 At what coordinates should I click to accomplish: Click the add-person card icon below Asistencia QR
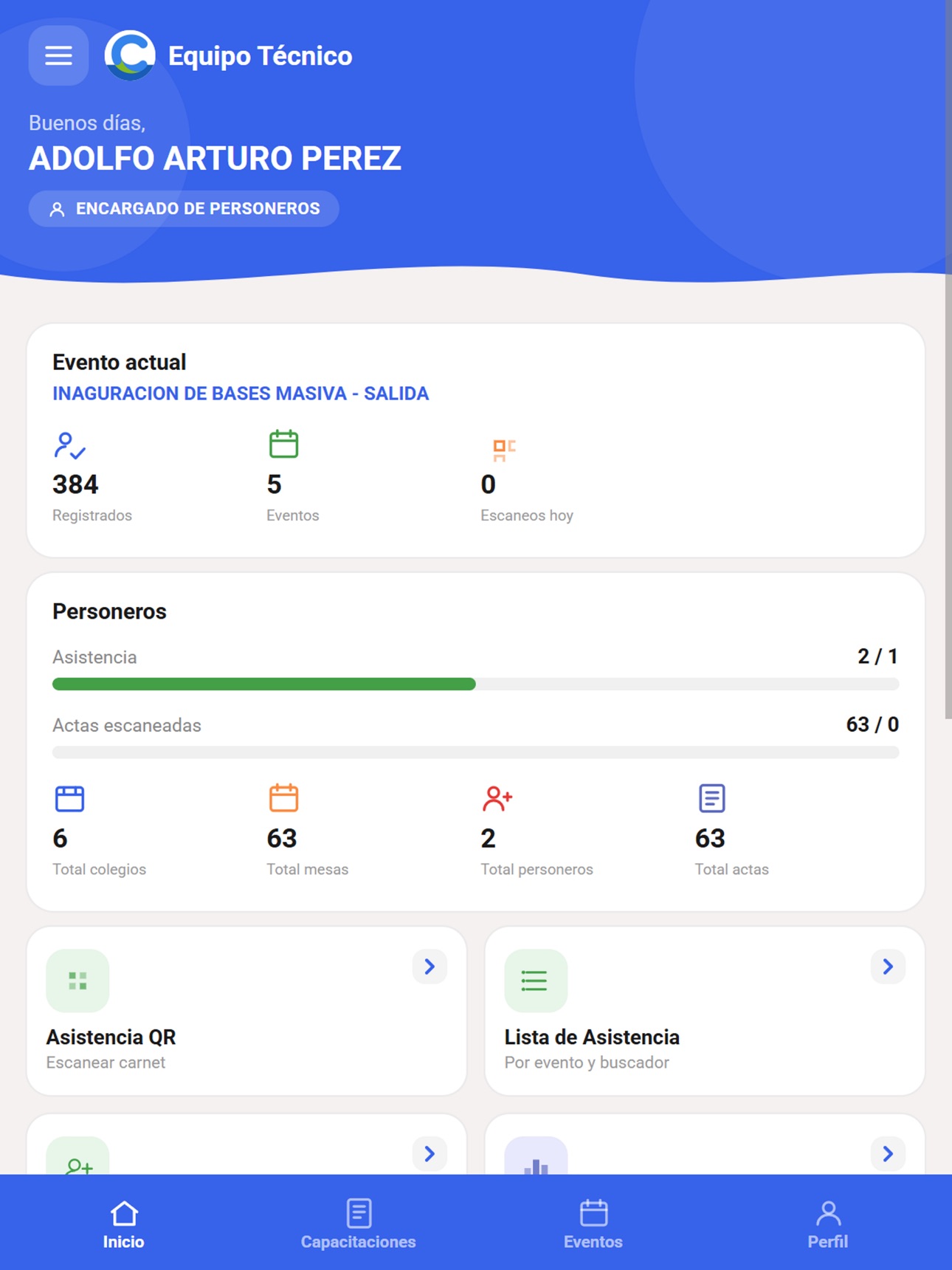(77, 1156)
